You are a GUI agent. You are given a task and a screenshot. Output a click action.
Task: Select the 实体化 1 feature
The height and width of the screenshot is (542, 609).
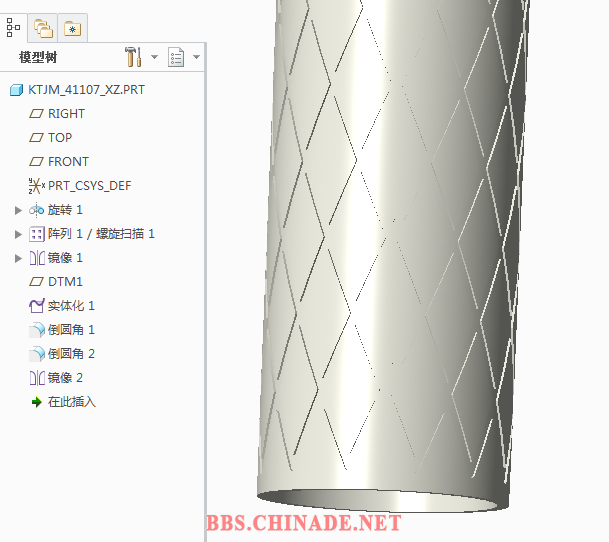tap(71, 306)
